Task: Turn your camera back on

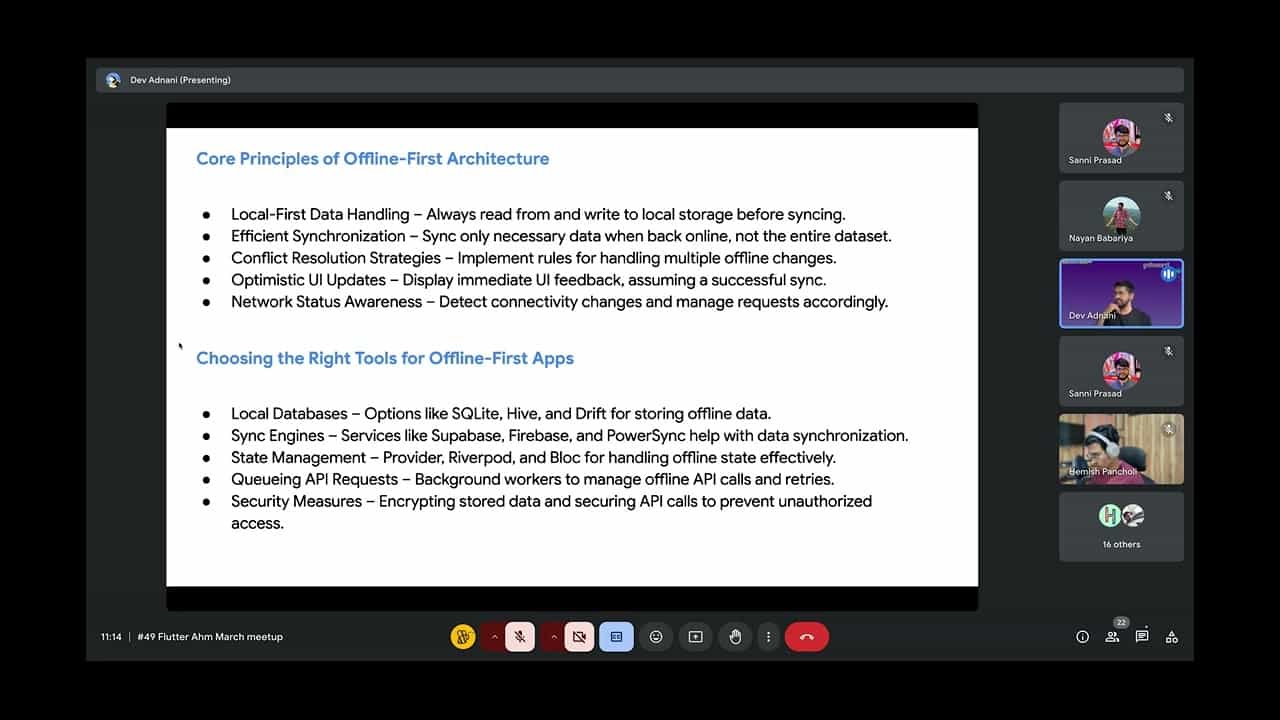Action: 579,636
